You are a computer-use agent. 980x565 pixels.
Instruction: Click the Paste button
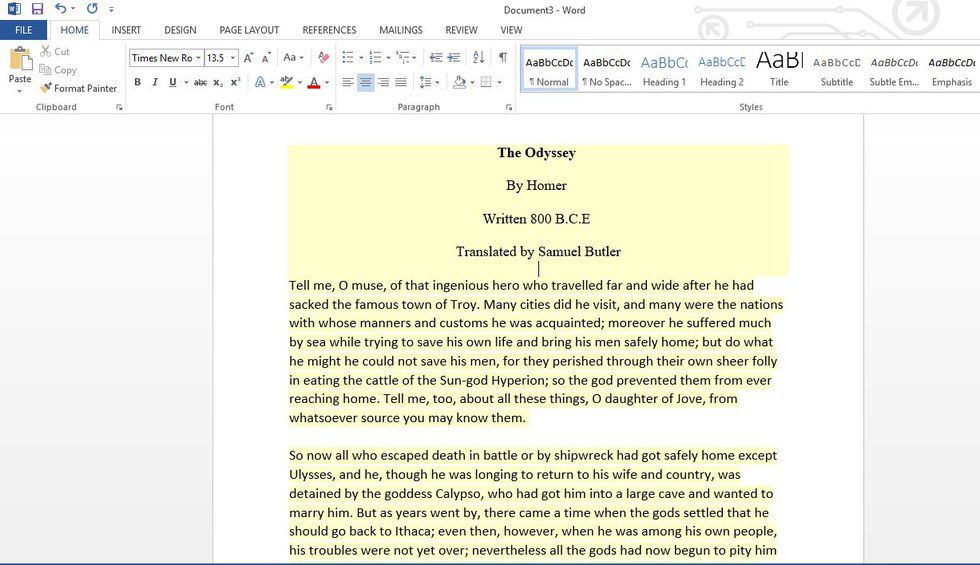[x=20, y=65]
